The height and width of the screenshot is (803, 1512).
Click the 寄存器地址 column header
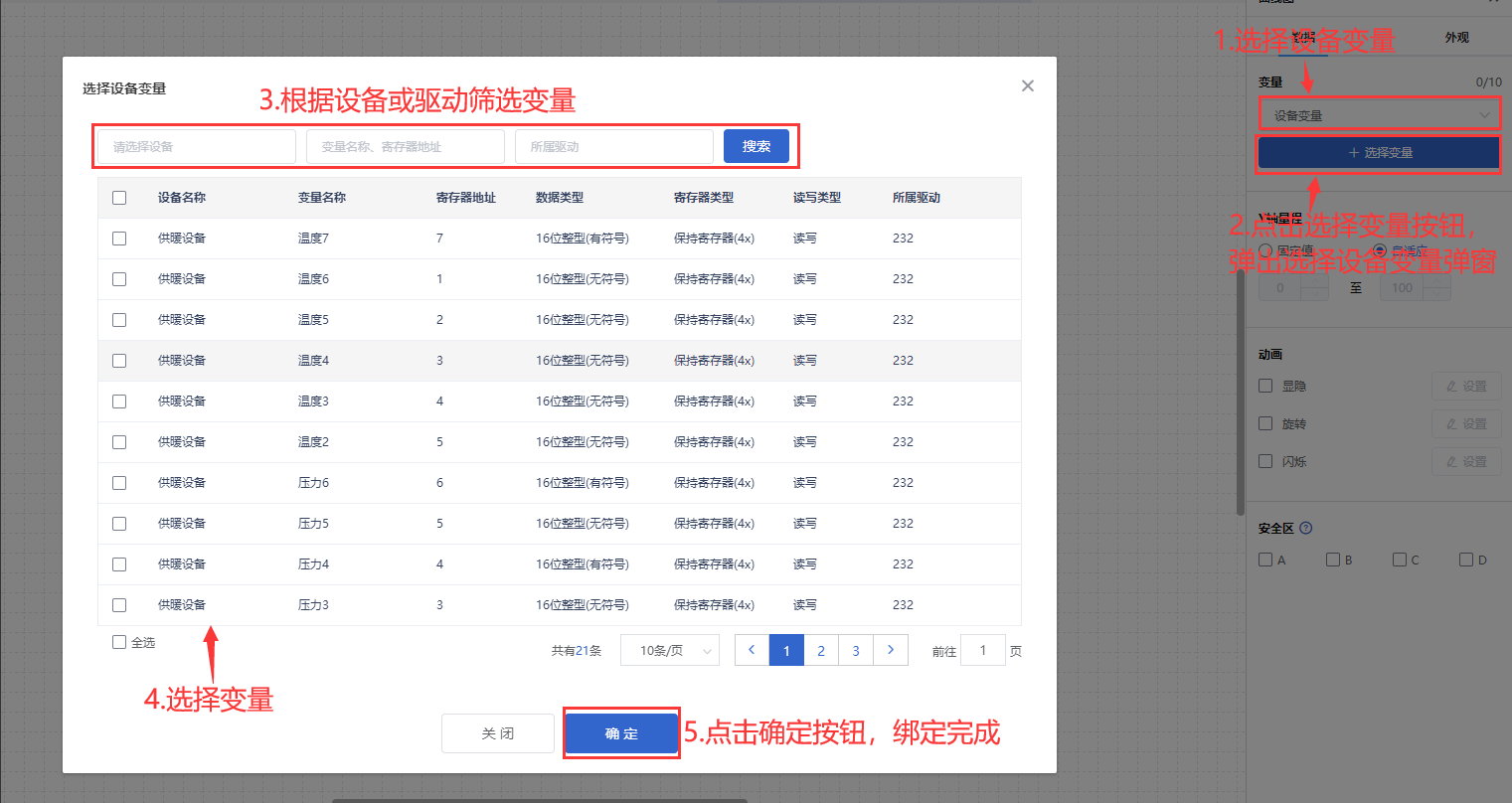466,198
